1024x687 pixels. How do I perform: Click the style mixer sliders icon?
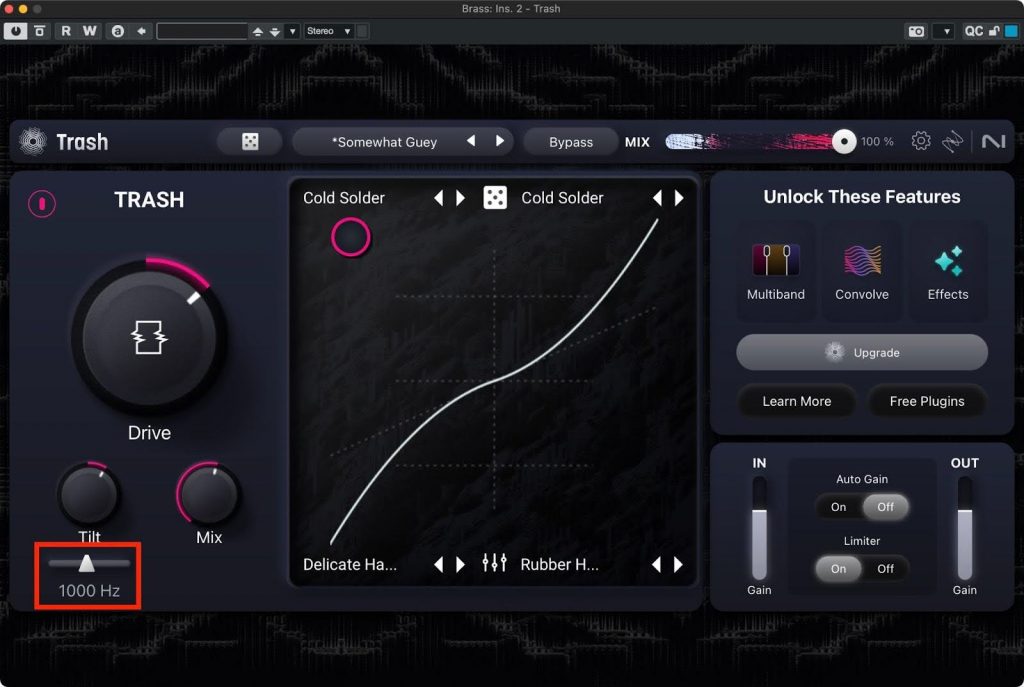pyautogui.click(x=494, y=562)
